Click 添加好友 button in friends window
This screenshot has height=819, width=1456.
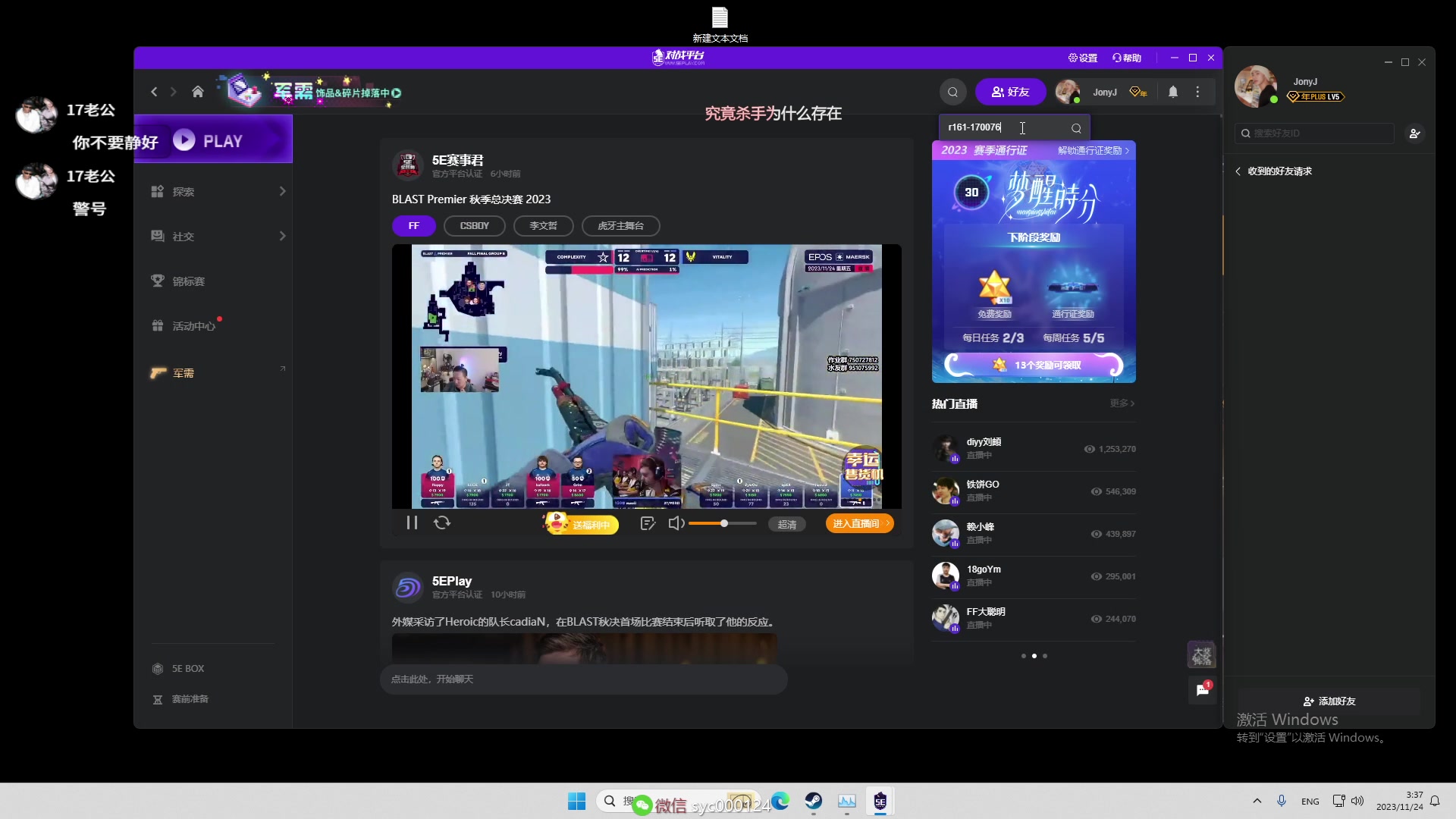point(1329,701)
